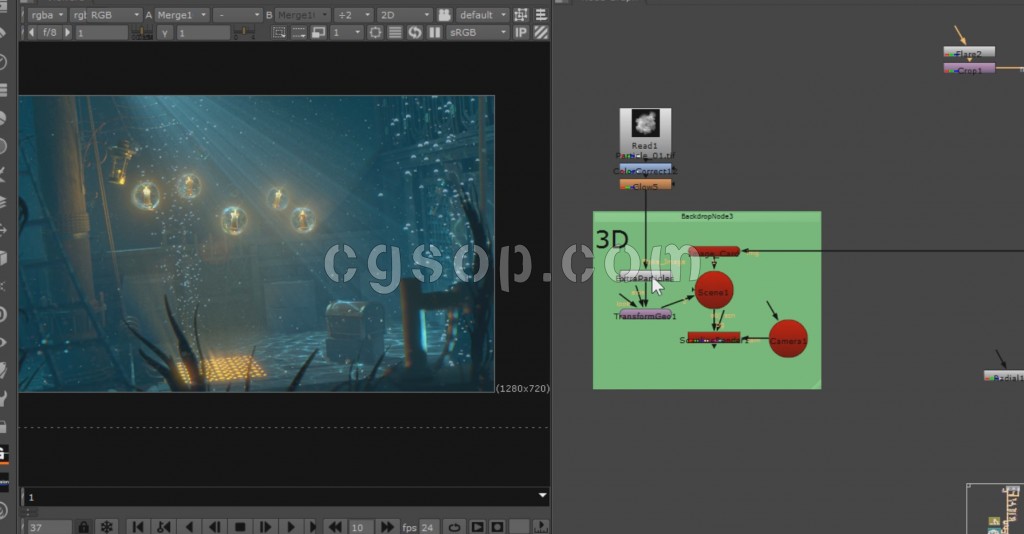Open the 2D view mode dropdown
Viewport: 1024px width, 534px height.
tap(404, 14)
